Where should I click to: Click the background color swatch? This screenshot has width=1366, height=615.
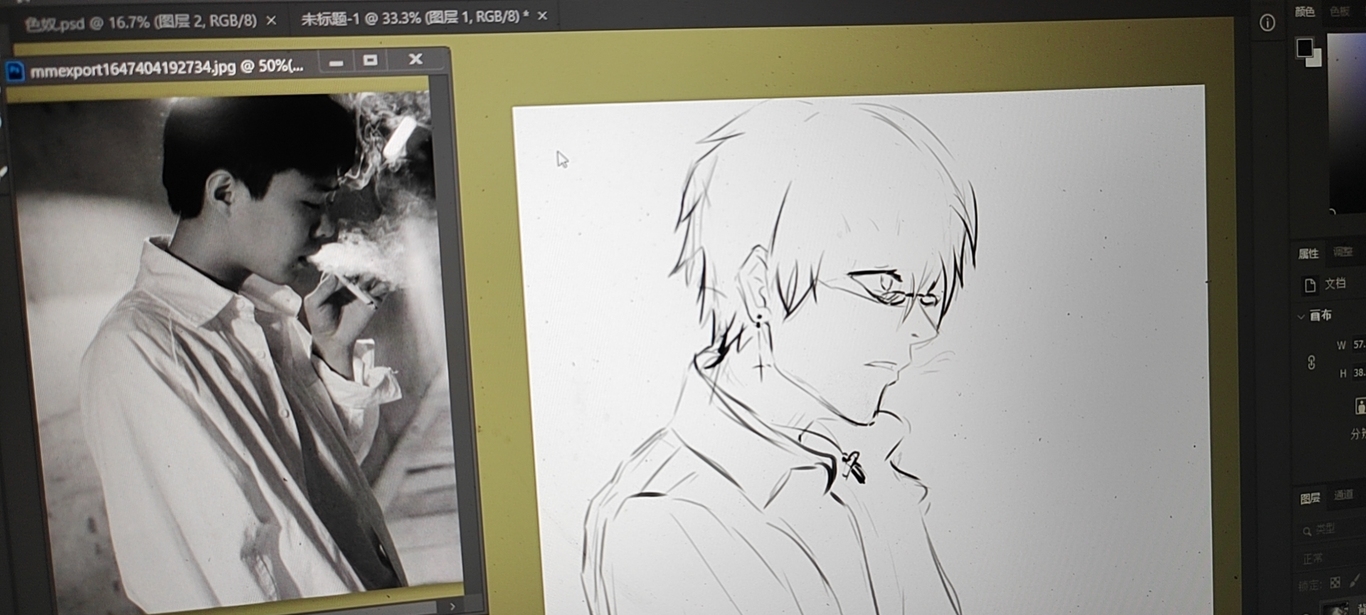(1315, 59)
